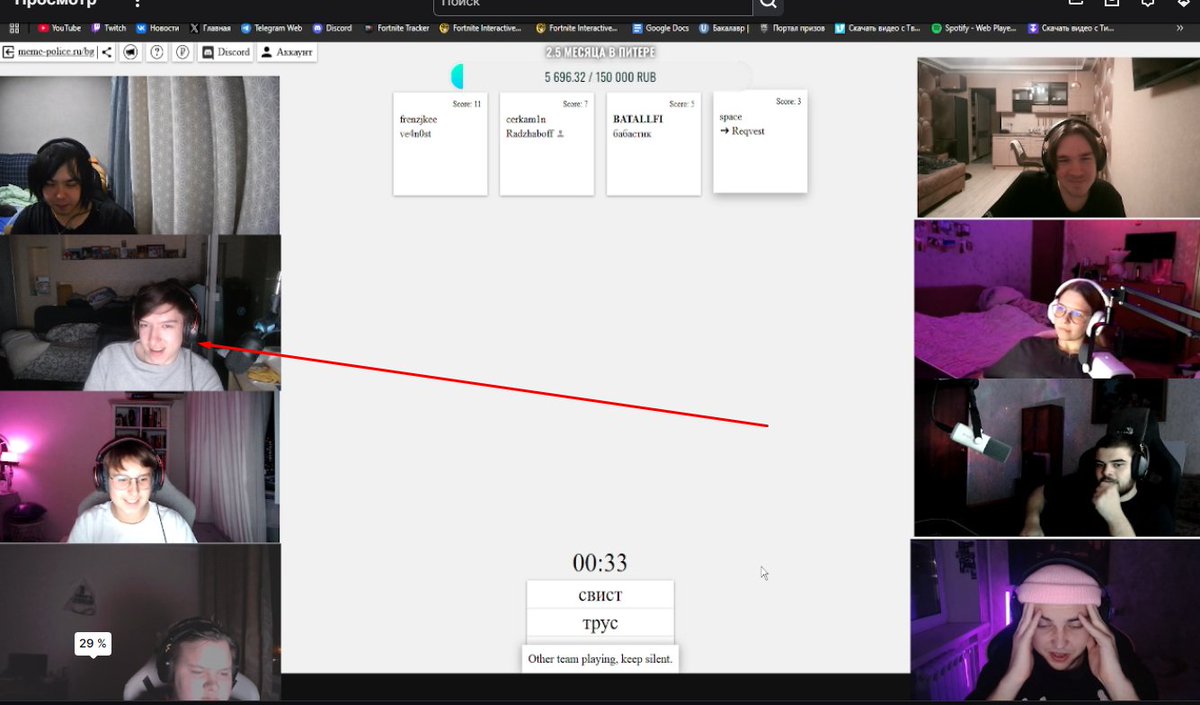Open the X Главная bookmark

click(x=210, y=28)
